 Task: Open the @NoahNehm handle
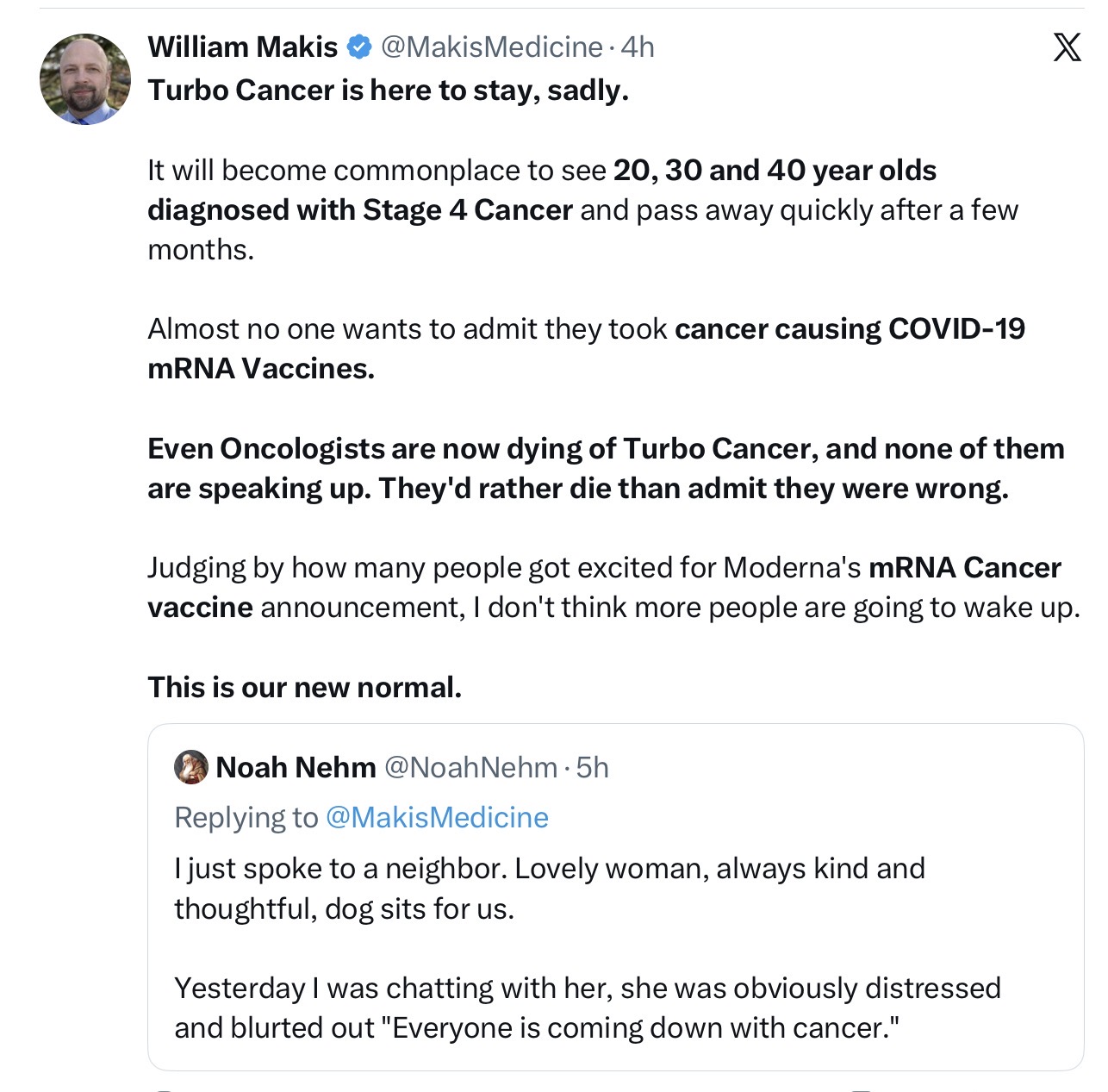click(470, 767)
